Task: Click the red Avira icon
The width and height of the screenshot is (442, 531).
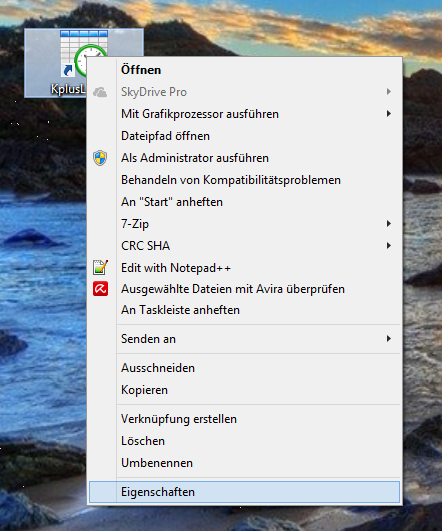Action: (x=100, y=289)
